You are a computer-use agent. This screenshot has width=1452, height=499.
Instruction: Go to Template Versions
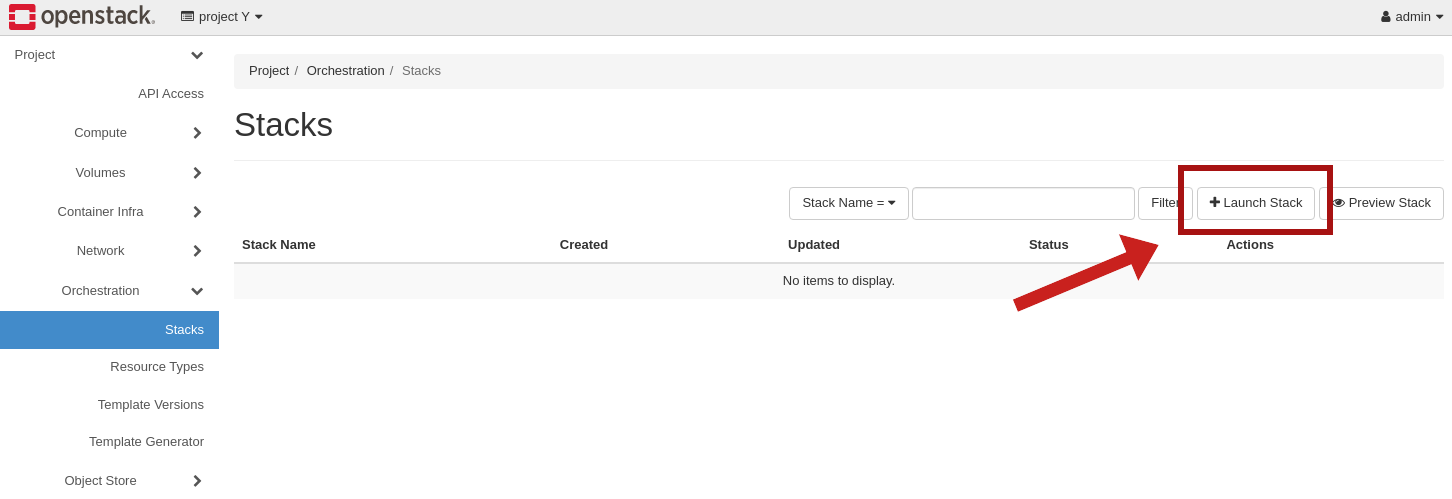coord(150,404)
